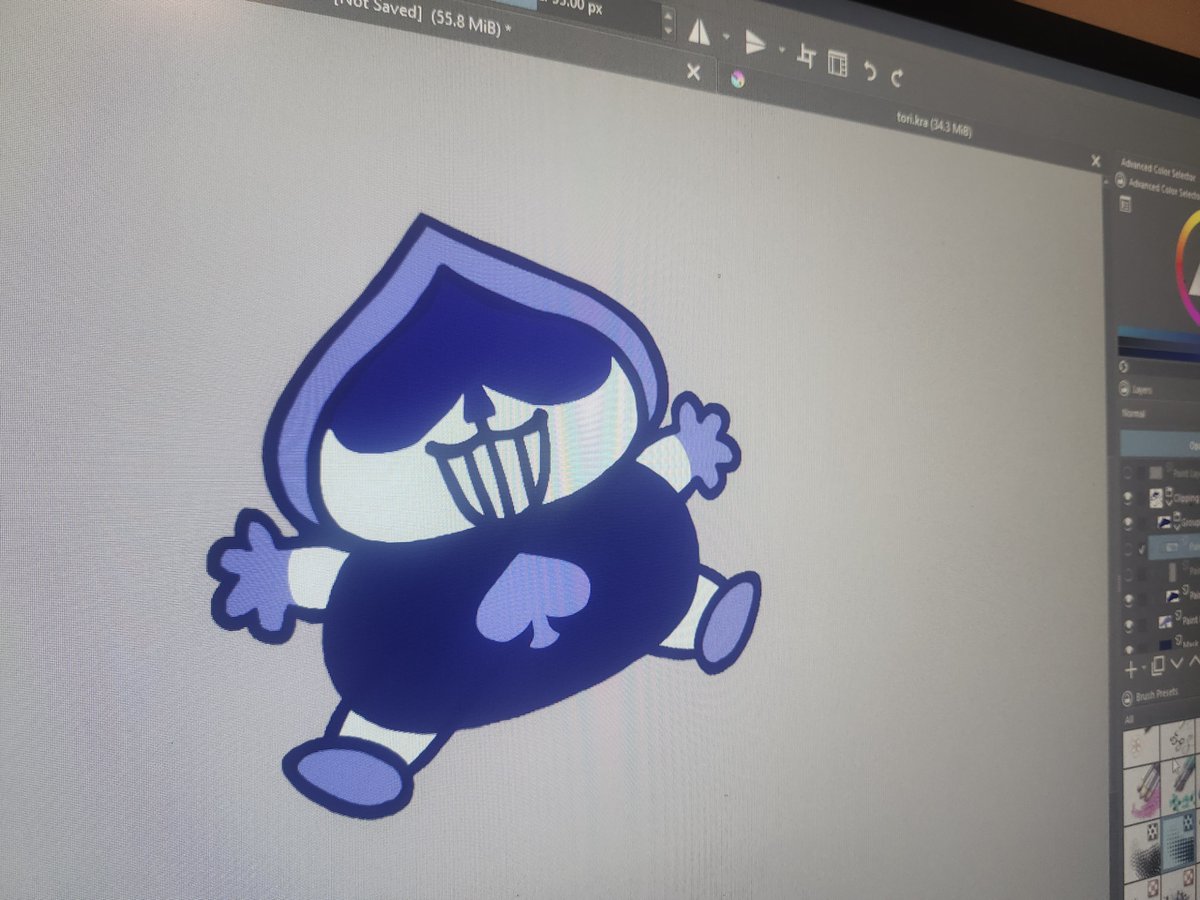Select the Clipping layer thumbnail
Image resolution: width=1200 pixels, height=900 pixels.
click(1156, 497)
